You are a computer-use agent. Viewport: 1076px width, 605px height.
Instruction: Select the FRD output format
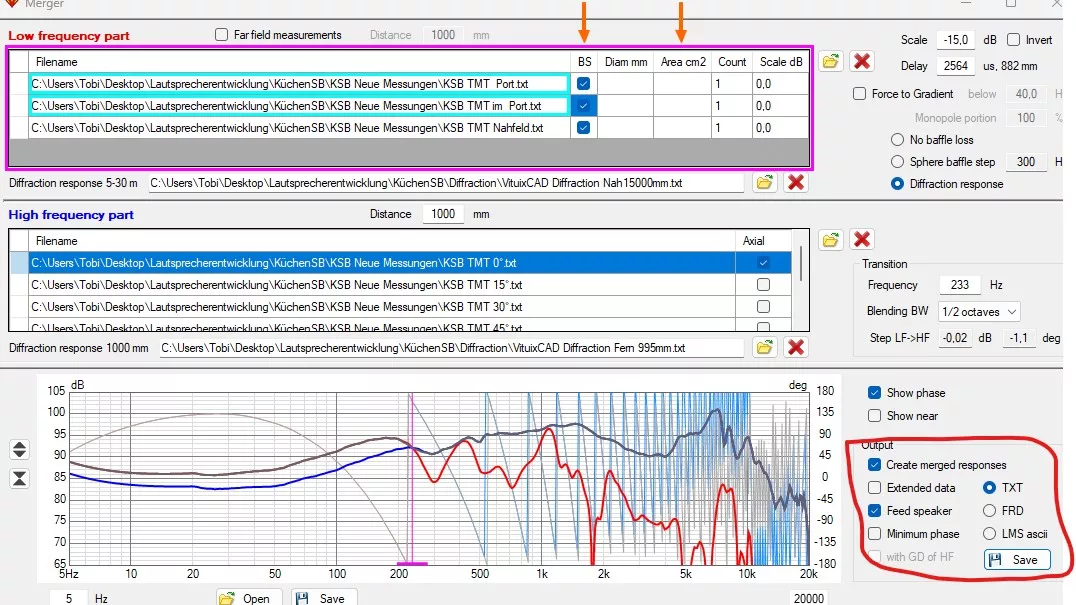[x=990, y=511]
